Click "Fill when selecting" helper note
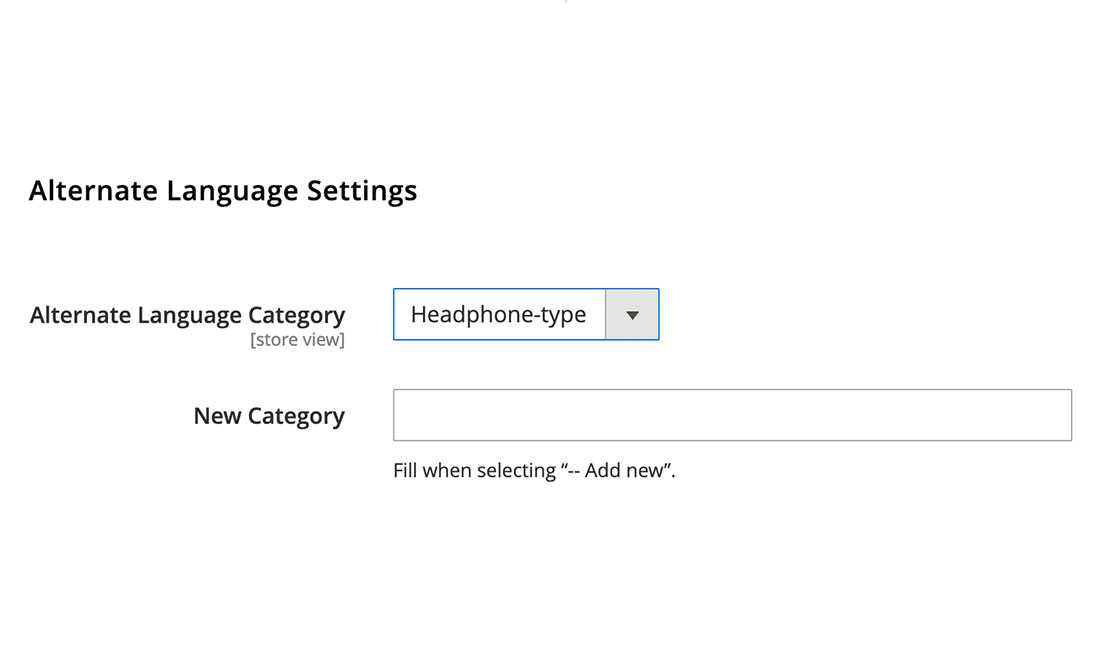The width and height of the screenshot is (1106, 668). coord(474,470)
